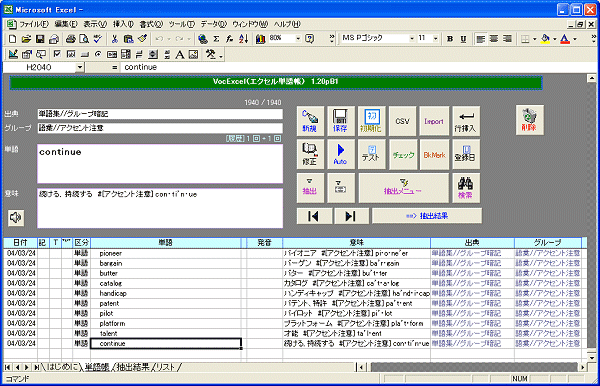Open the 編集(E) menu

pyautogui.click(x=66, y=24)
